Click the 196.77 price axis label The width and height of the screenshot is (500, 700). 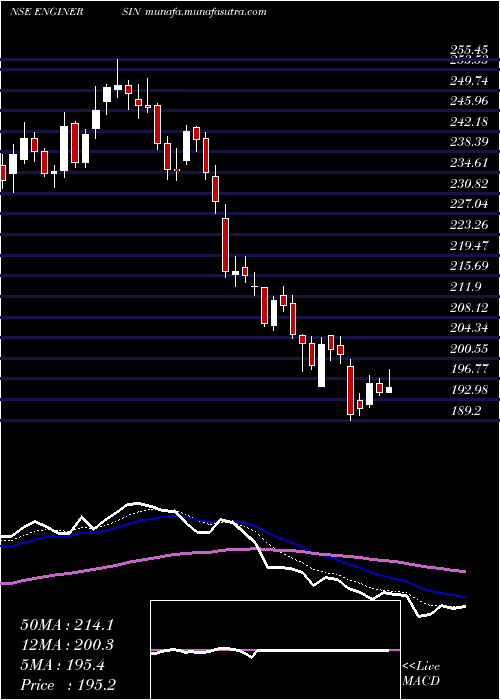pos(469,369)
